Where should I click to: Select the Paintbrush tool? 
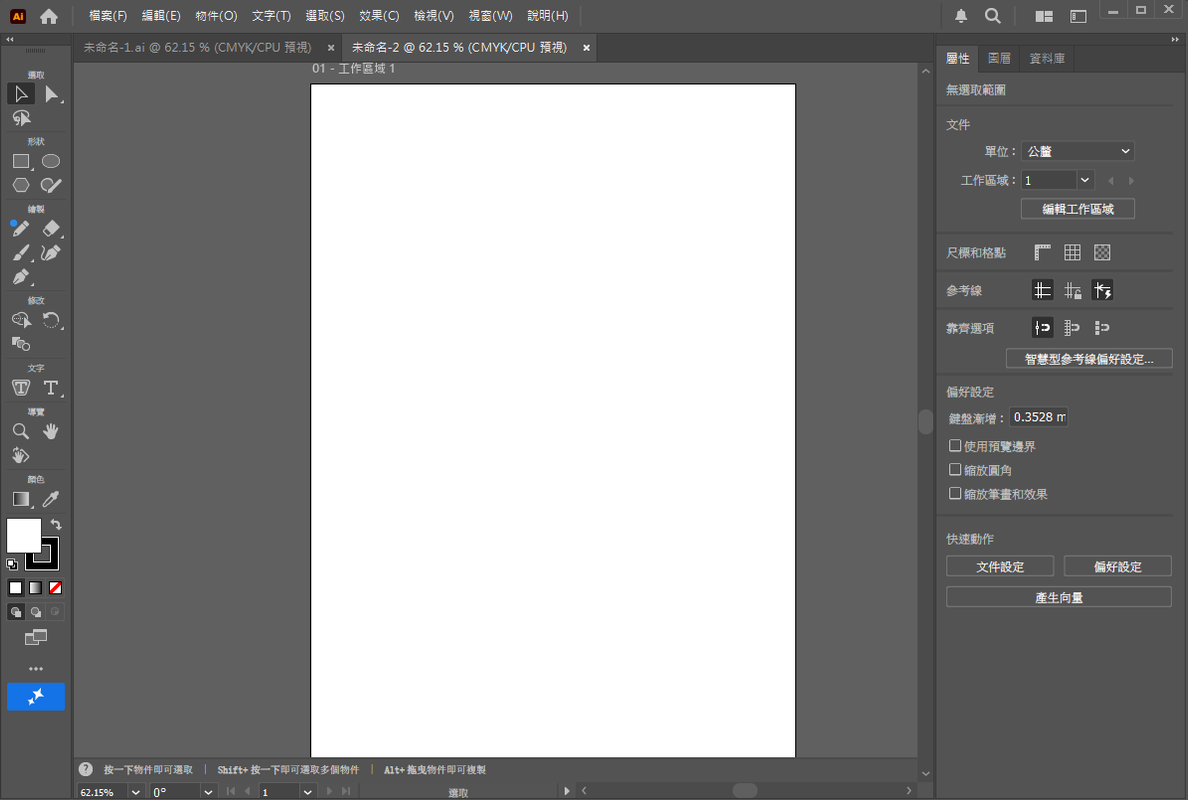[20, 252]
